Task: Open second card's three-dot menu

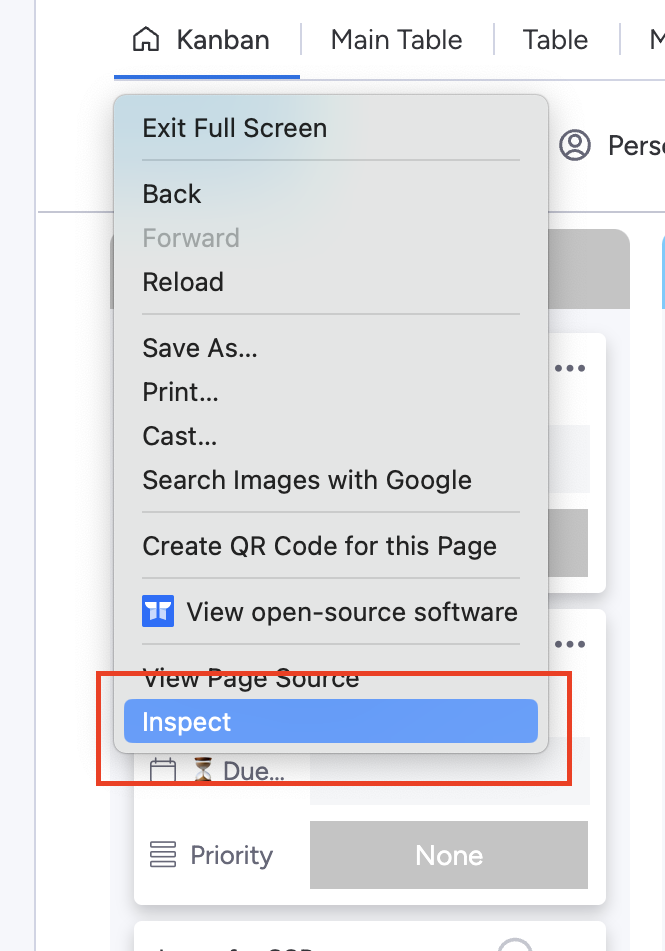Action: coord(570,644)
